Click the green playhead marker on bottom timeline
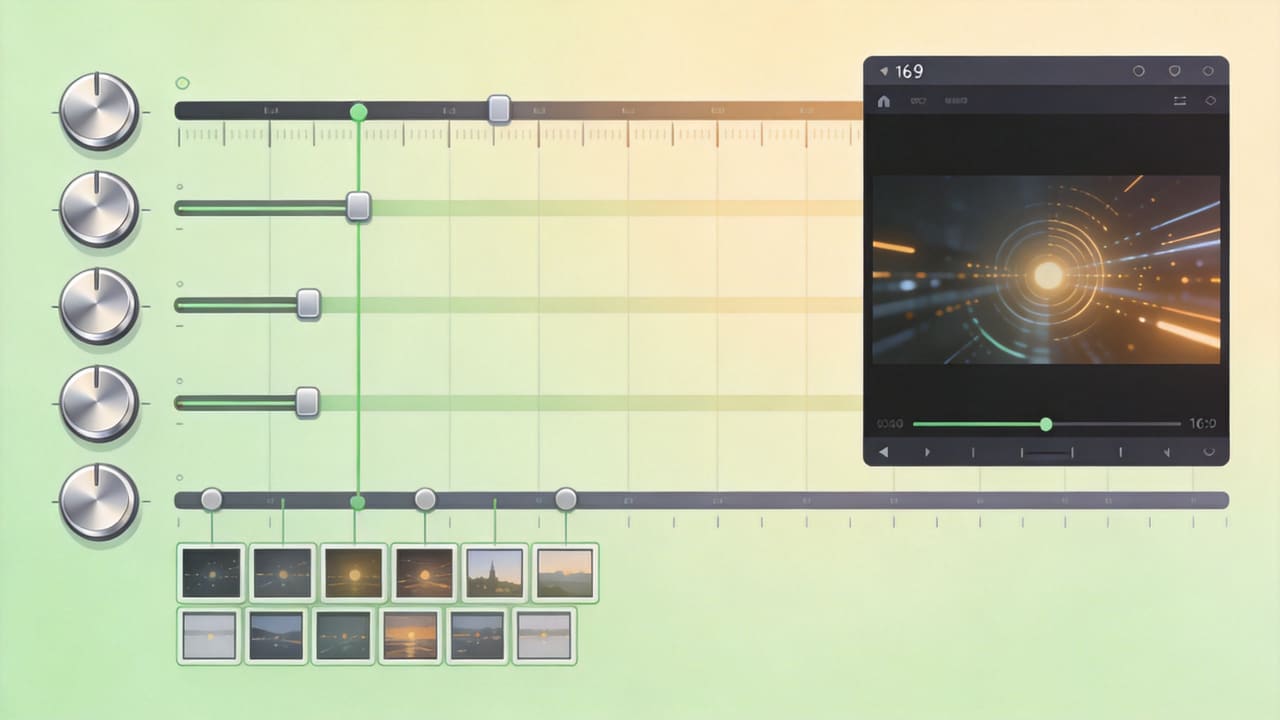Image resolution: width=1280 pixels, height=720 pixels. (x=357, y=502)
